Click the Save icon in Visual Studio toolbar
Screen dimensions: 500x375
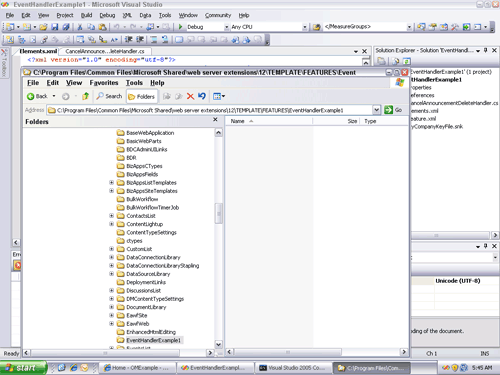pos(55,27)
